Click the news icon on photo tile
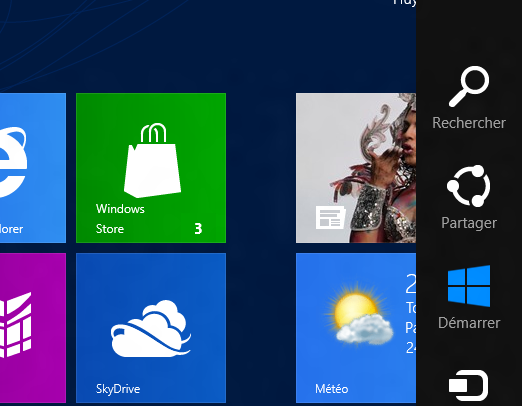 pos(330,218)
